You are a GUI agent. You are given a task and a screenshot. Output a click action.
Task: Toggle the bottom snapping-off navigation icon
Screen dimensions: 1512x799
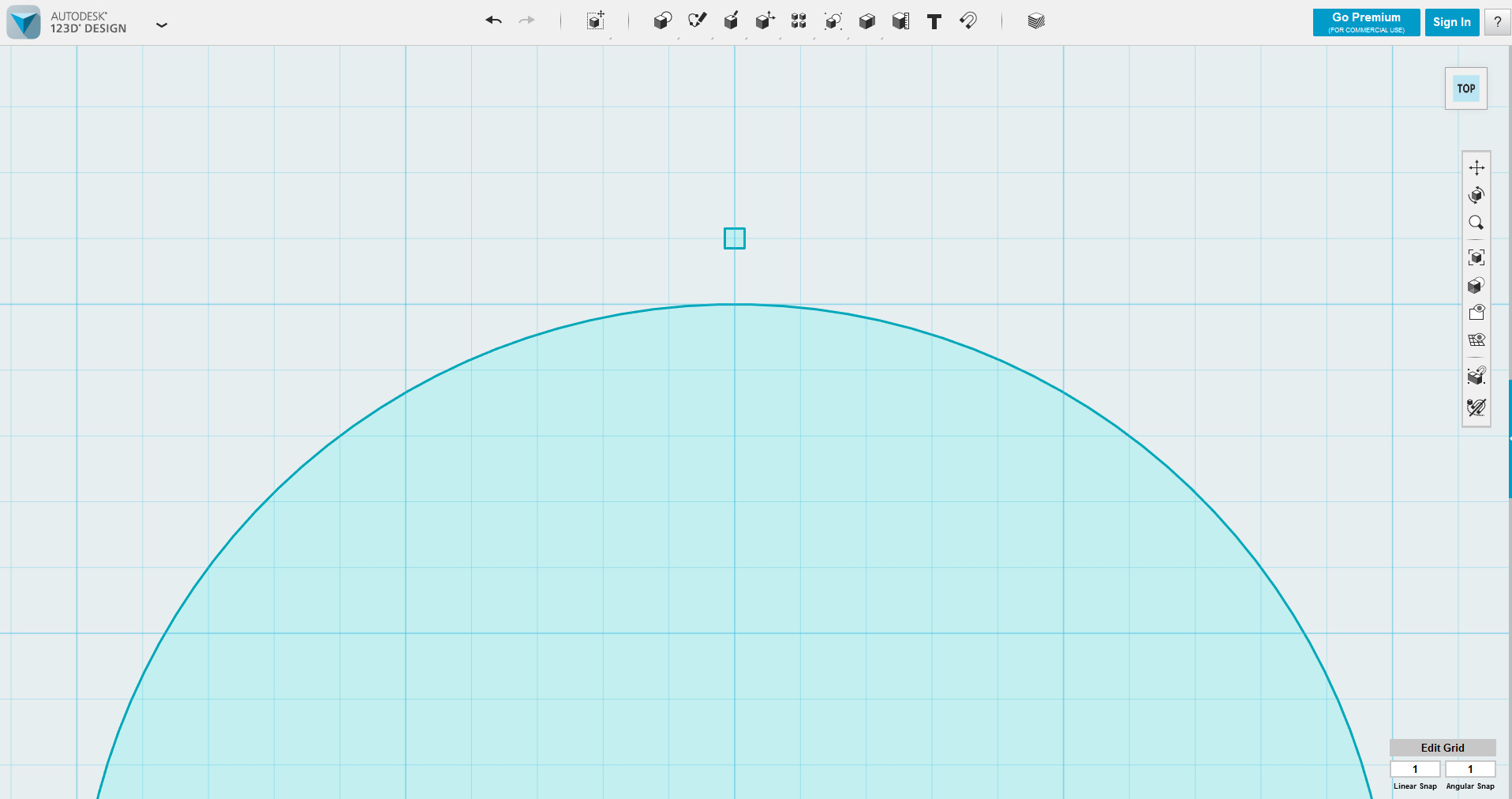[x=1476, y=407]
